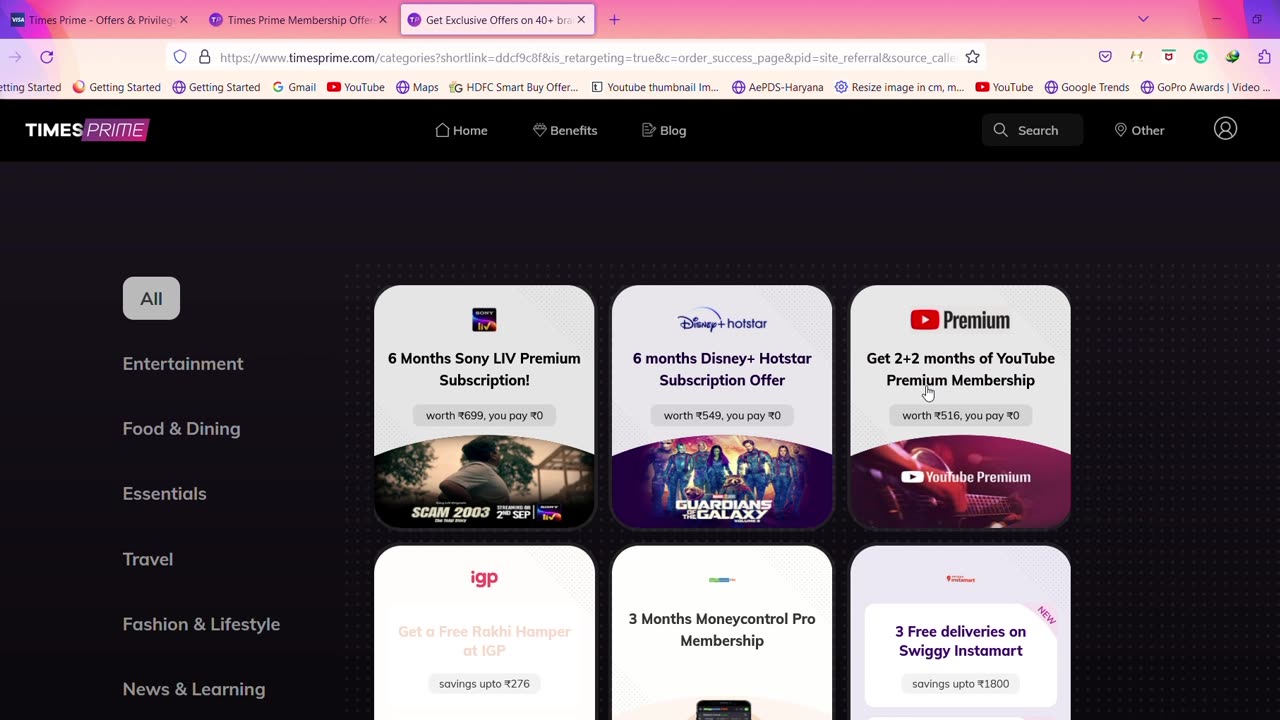The width and height of the screenshot is (1280, 720).
Task: Open the Disney+ Hotstar Subscription offer title
Action: (722, 369)
